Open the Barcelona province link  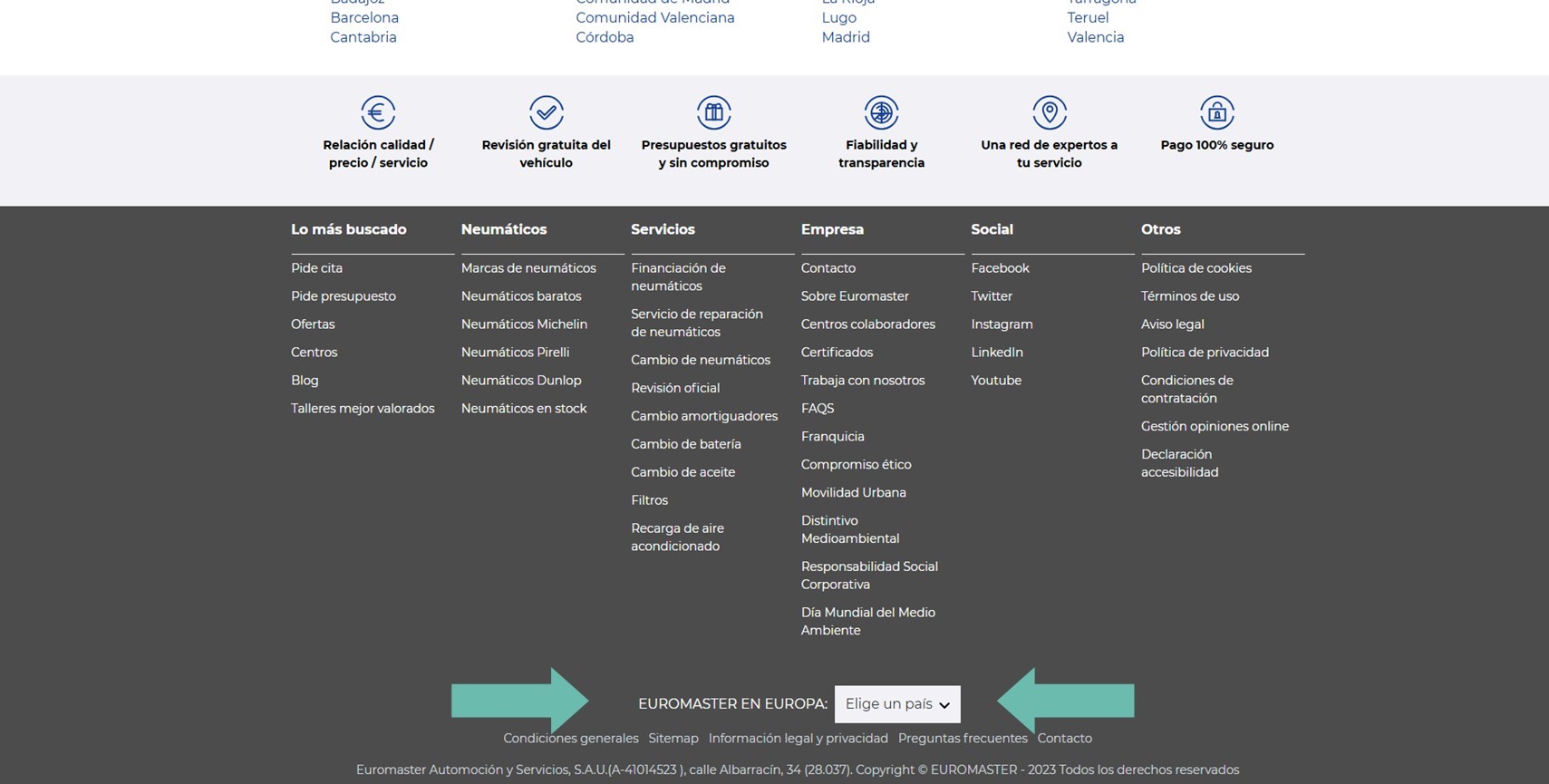tap(364, 17)
